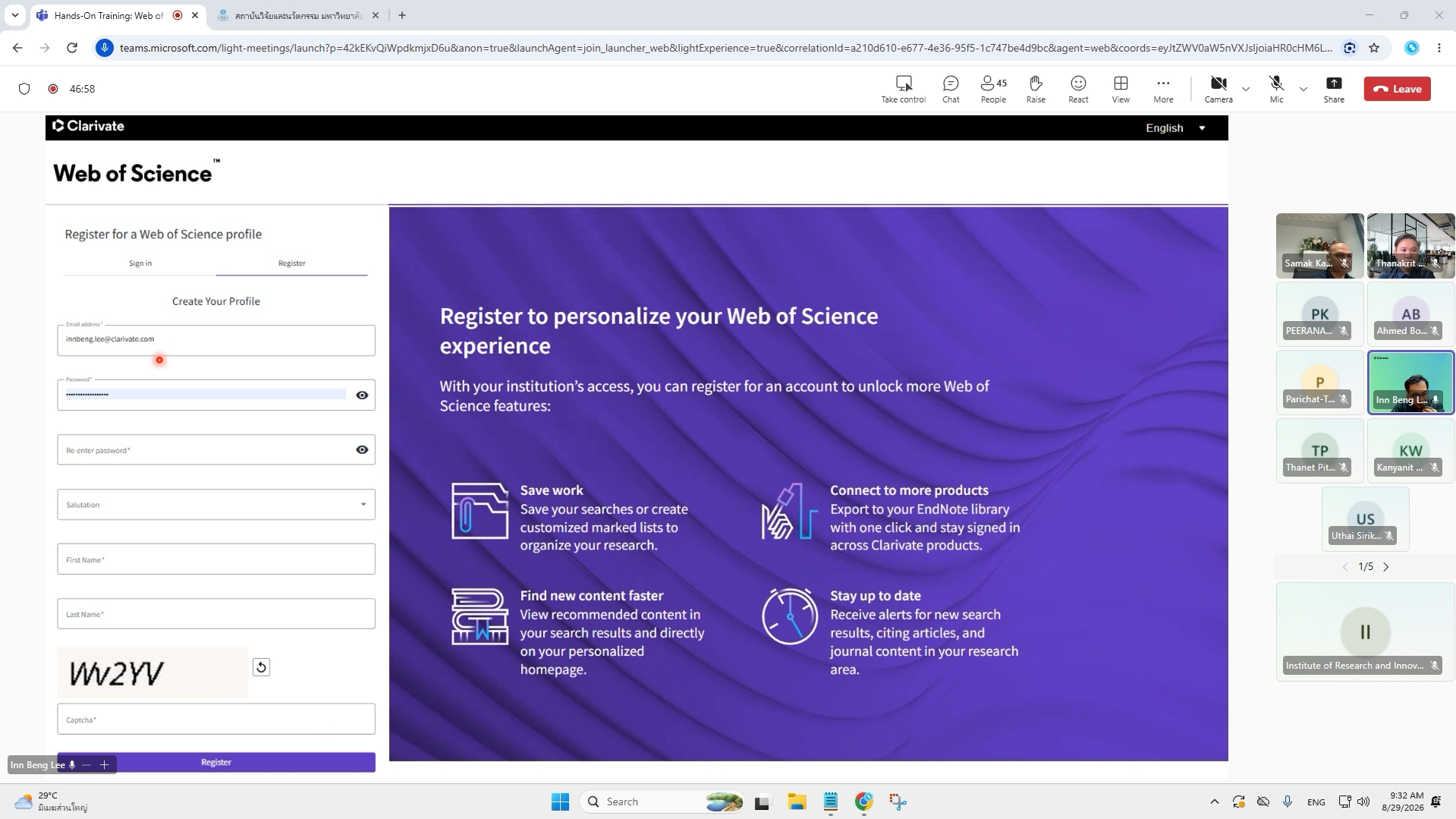Select the Kanyanit participant tile
Screen dimensions: 1456x819
coord(1410,450)
